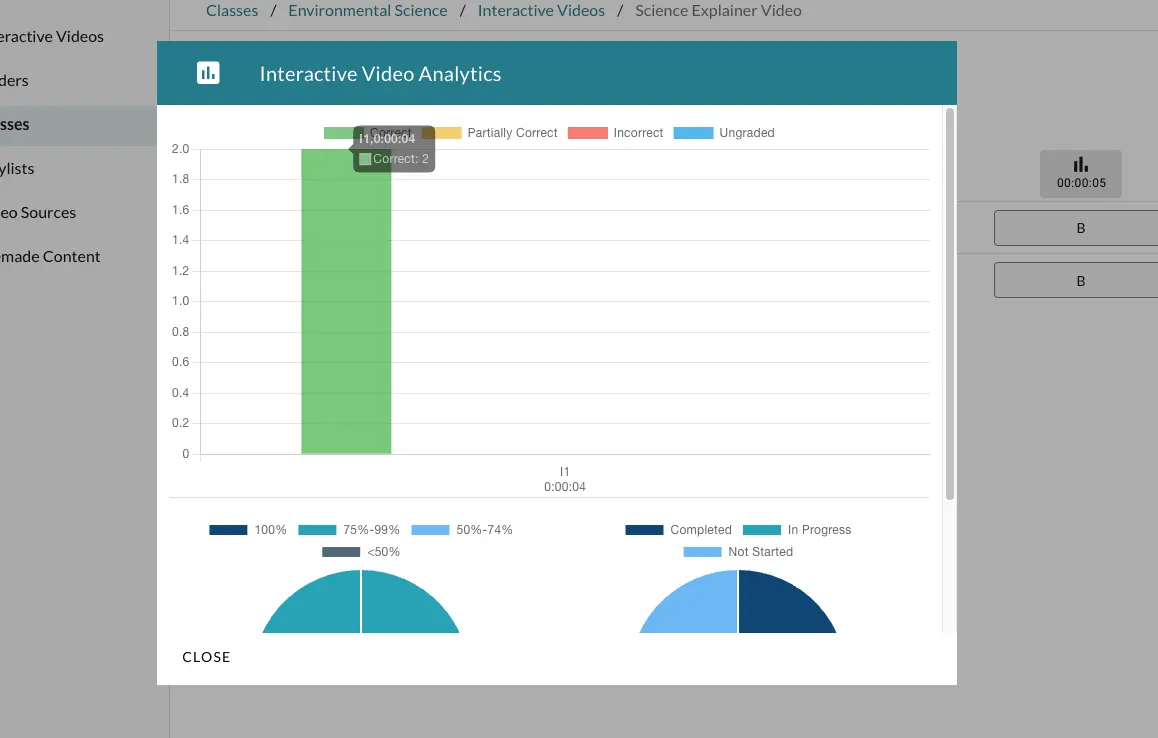Click the Science Explainer Video breadcrumb text
The height and width of the screenshot is (738, 1158).
pyautogui.click(x=718, y=10)
